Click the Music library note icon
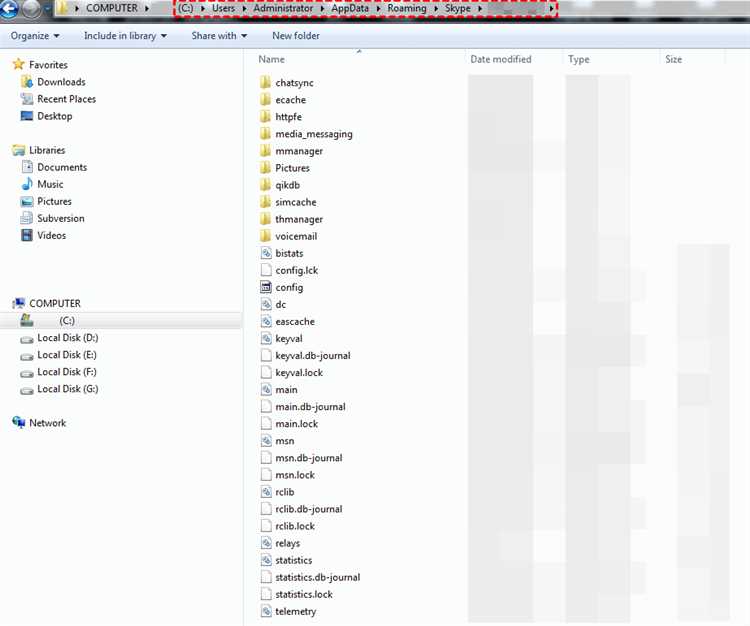Image resolution: width=750 pixels, height=626 pixels. [x=27, y=184]
